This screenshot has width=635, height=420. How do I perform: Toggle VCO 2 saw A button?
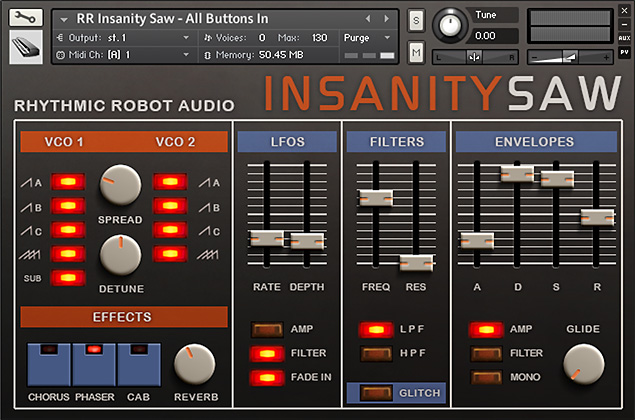tap(170, 182)
